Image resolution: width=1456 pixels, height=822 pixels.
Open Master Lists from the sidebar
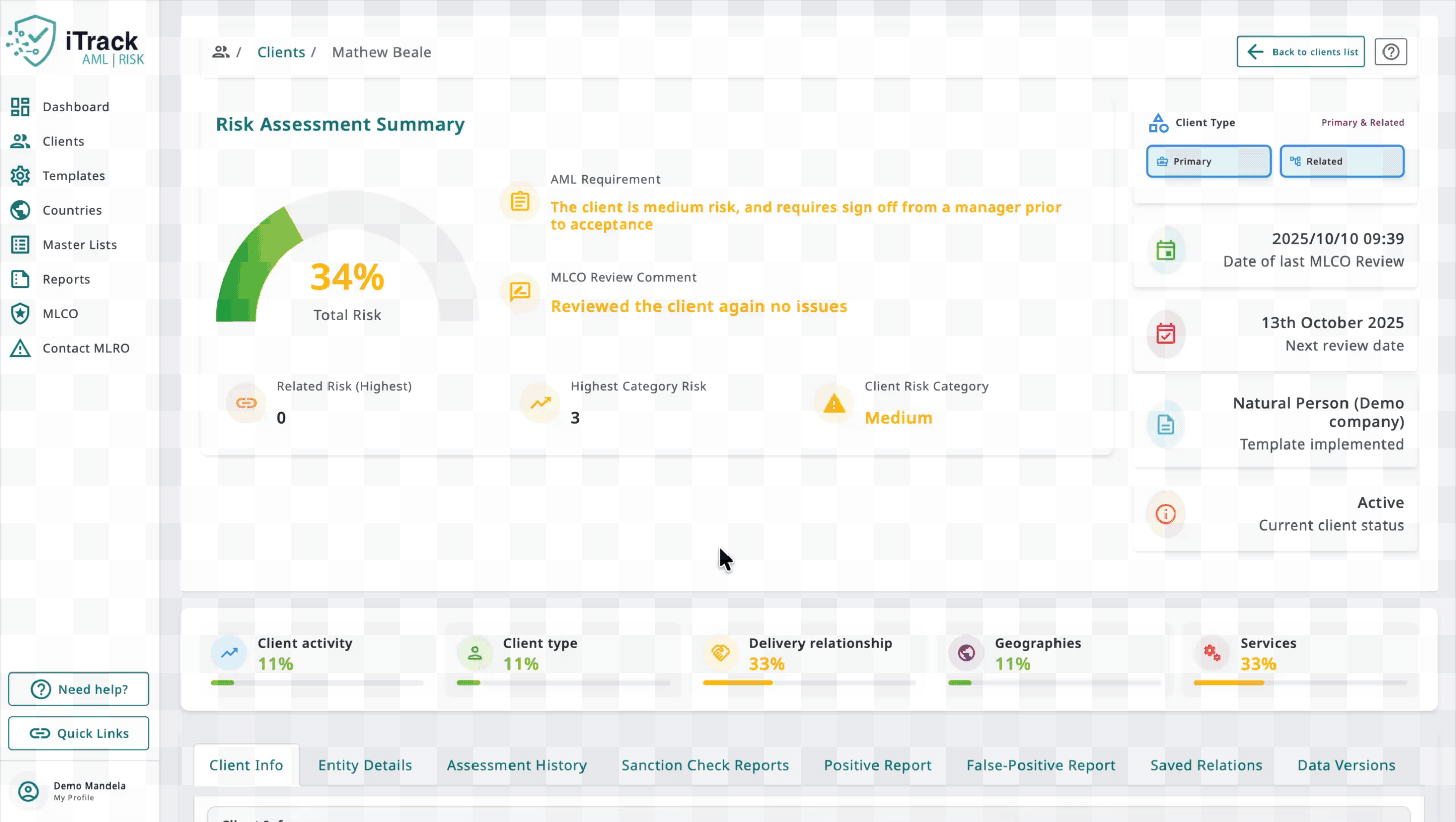[x=79, y=244]
